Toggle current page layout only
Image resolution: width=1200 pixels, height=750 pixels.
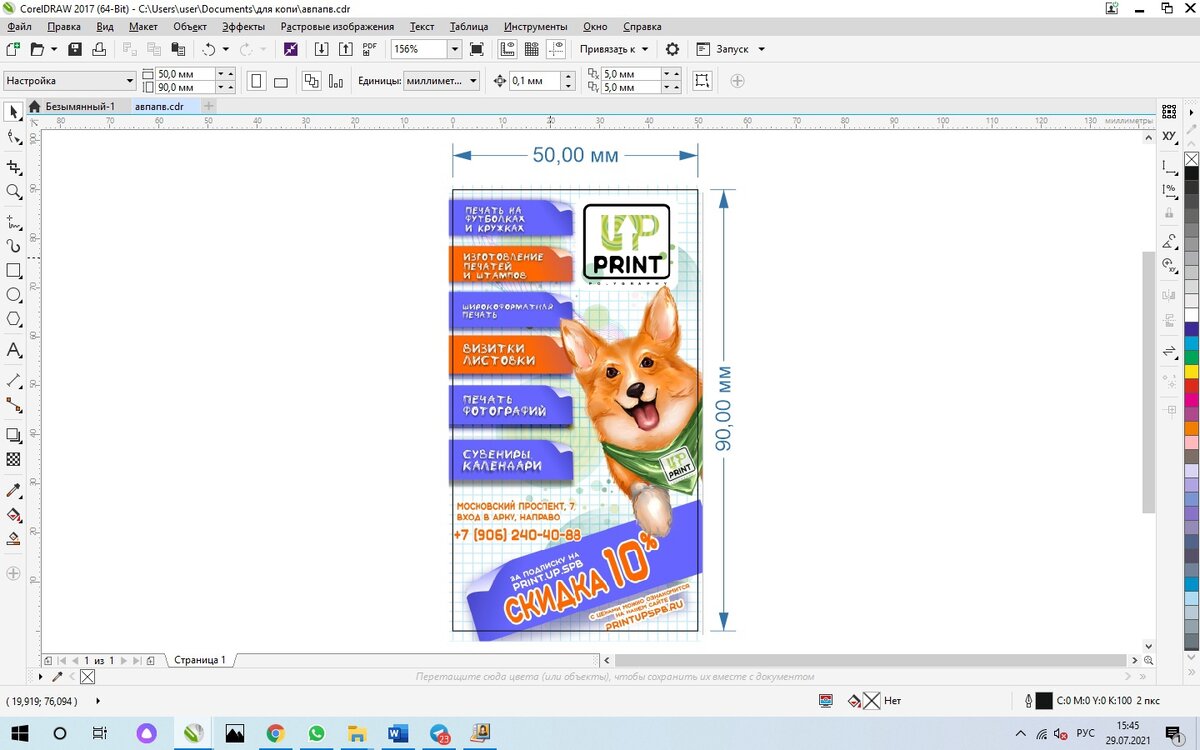click(x=336, y=81)
